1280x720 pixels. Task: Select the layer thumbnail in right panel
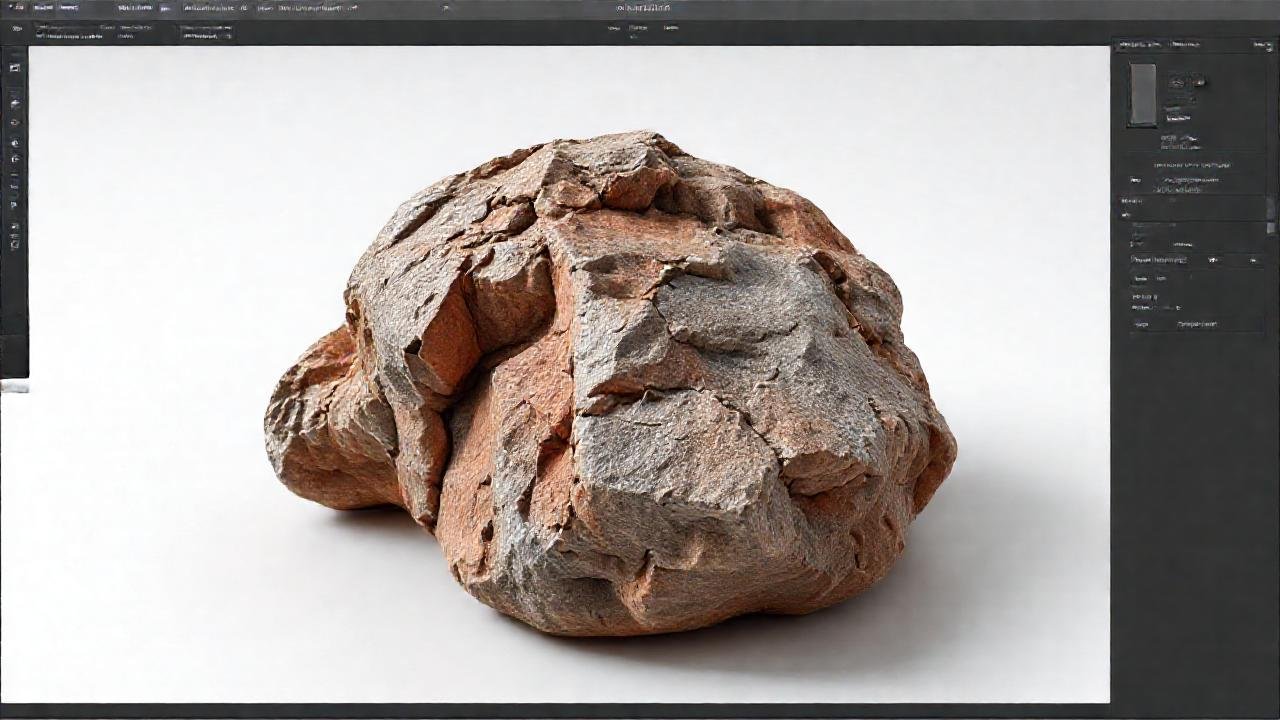pos(1142,92)
